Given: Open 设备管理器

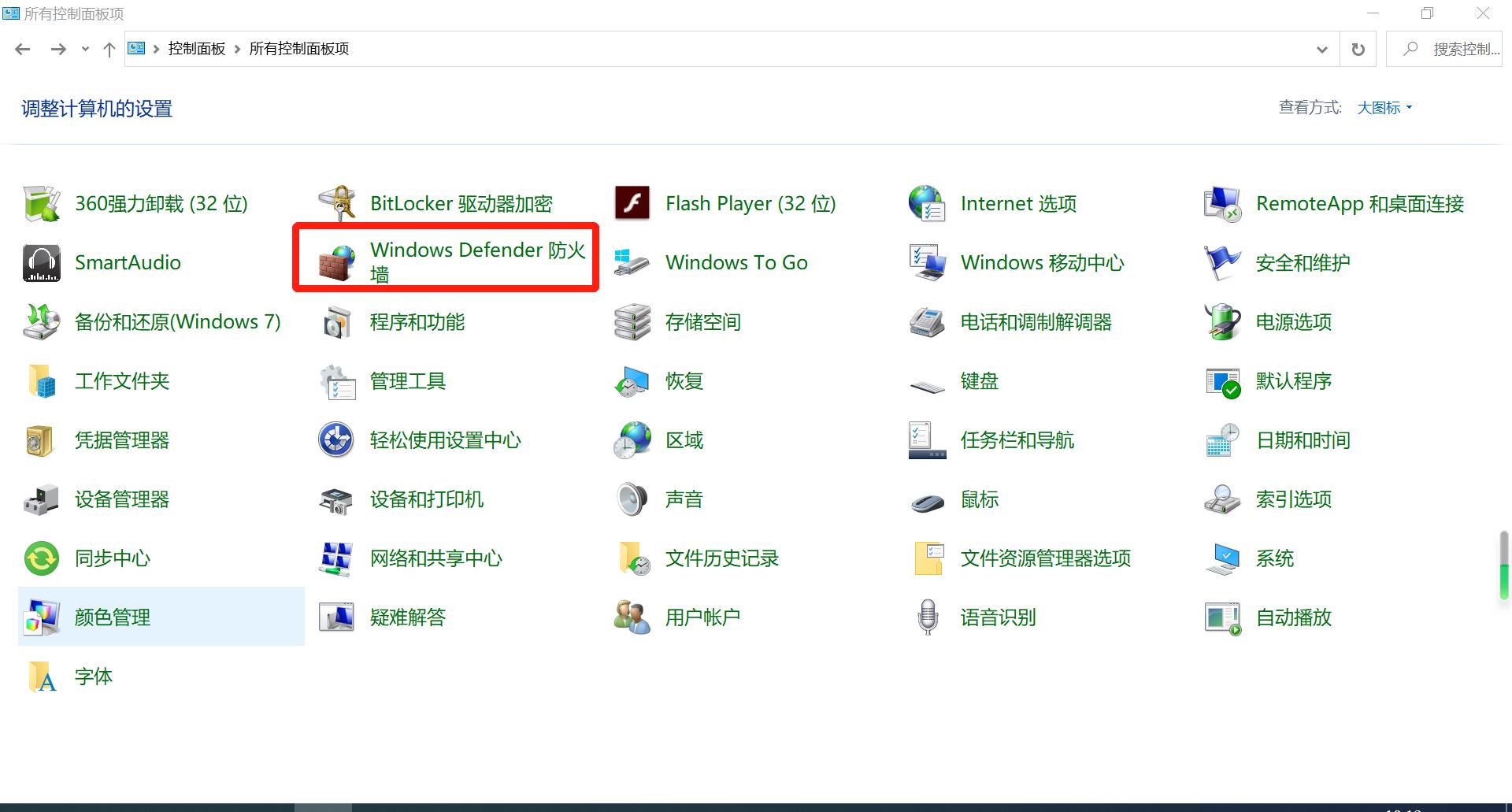Looking at the screenshot, I should coord(121,499).
